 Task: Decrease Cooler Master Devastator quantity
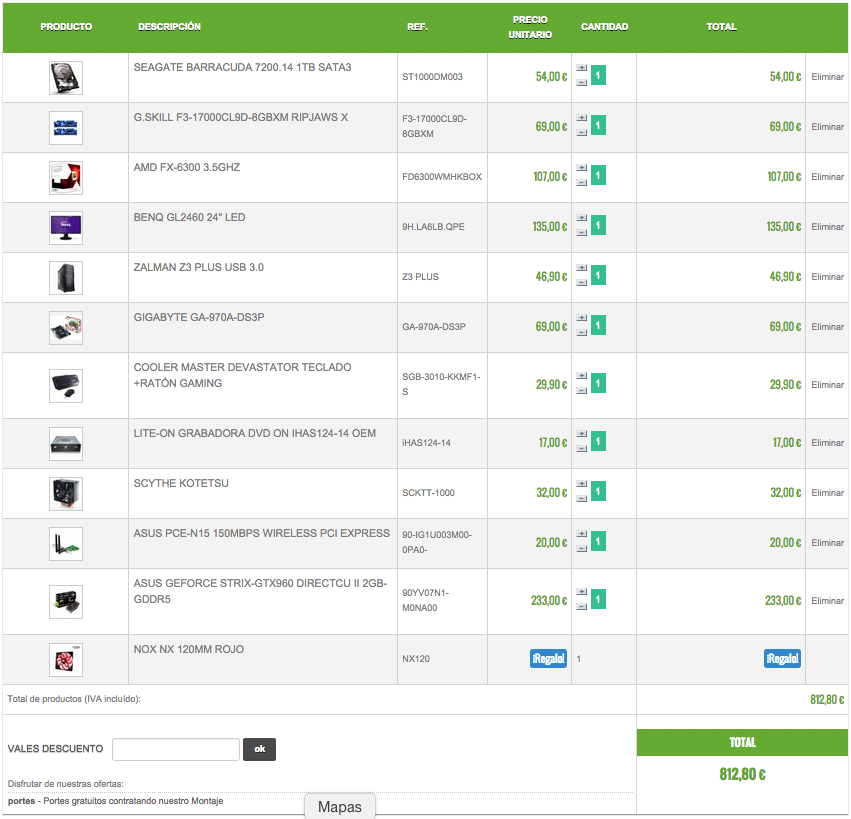coord(581,390)
